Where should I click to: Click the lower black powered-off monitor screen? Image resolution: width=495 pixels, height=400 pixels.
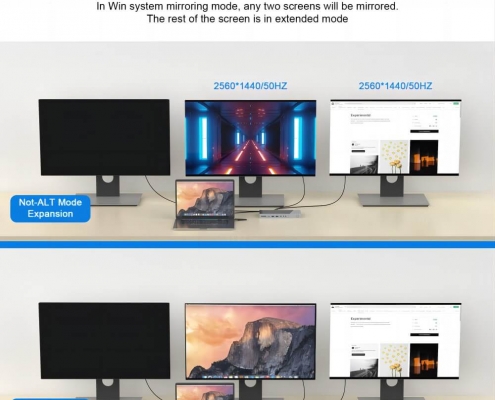(104, 340)
